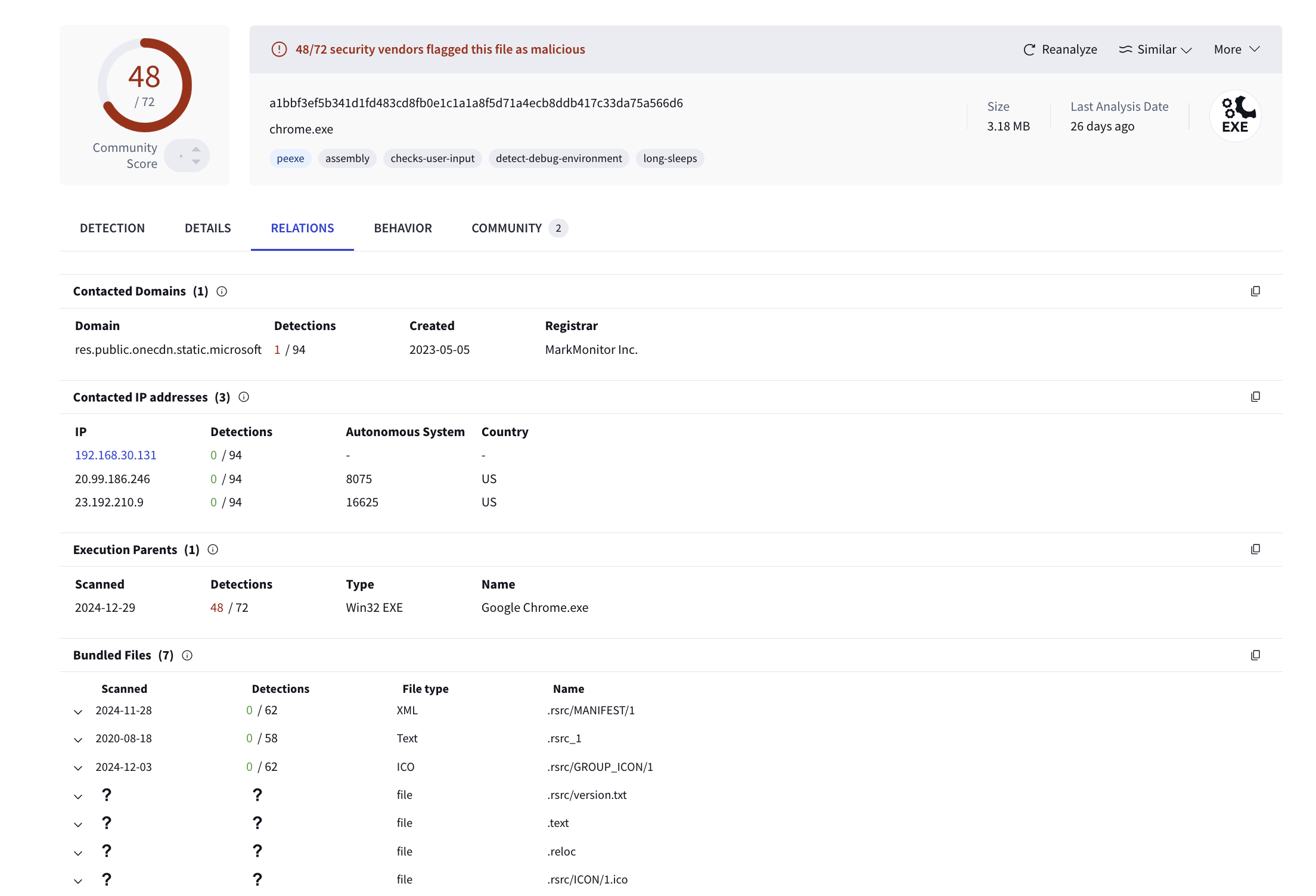Copy the Contacted IP addresses list
The image size is (1316, 896).
pyautogui.click(x=1255, y=397)
